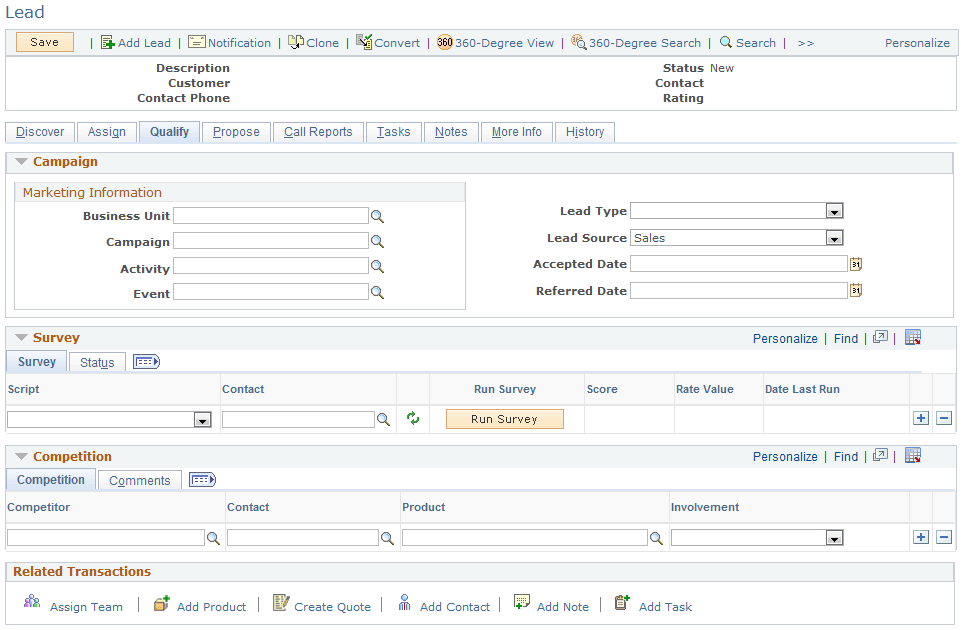Switch to the Notes tab
This screenshot has width=964, height=630.
pos(451,132)
